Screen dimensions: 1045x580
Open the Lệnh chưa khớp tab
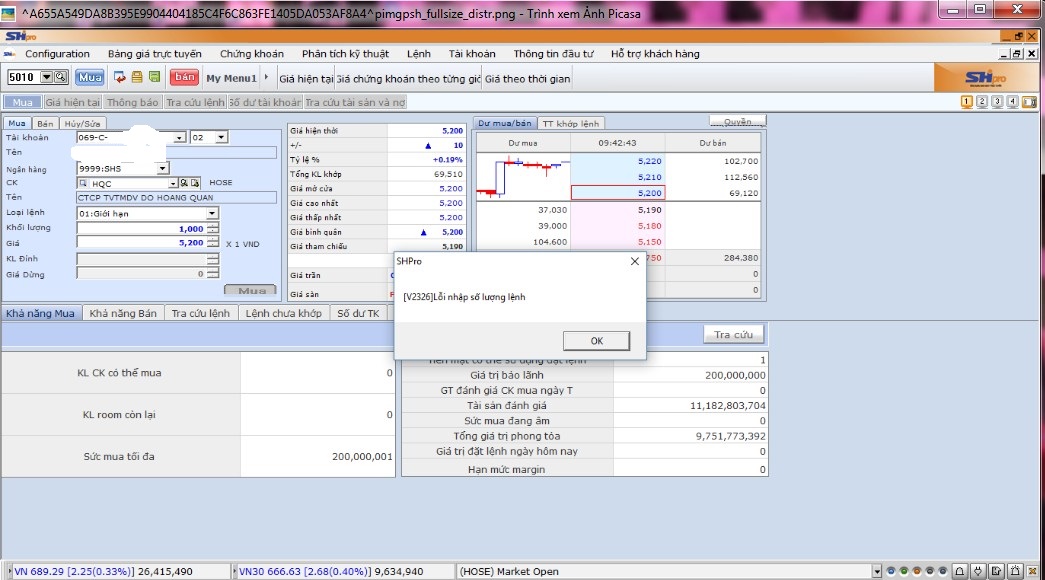[x=283, y=313]
